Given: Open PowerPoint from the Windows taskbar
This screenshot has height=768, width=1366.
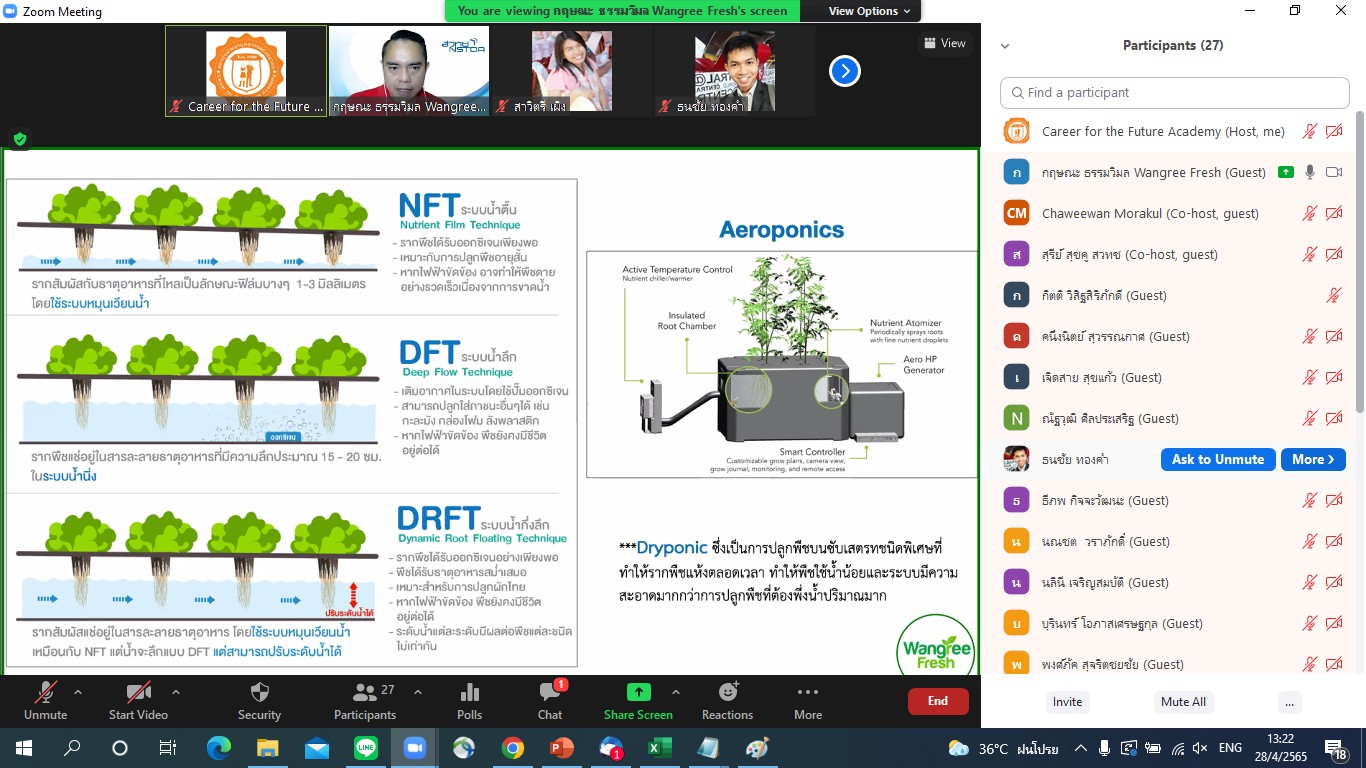Looking at the screenshot, I should click(x=560, y=748).
